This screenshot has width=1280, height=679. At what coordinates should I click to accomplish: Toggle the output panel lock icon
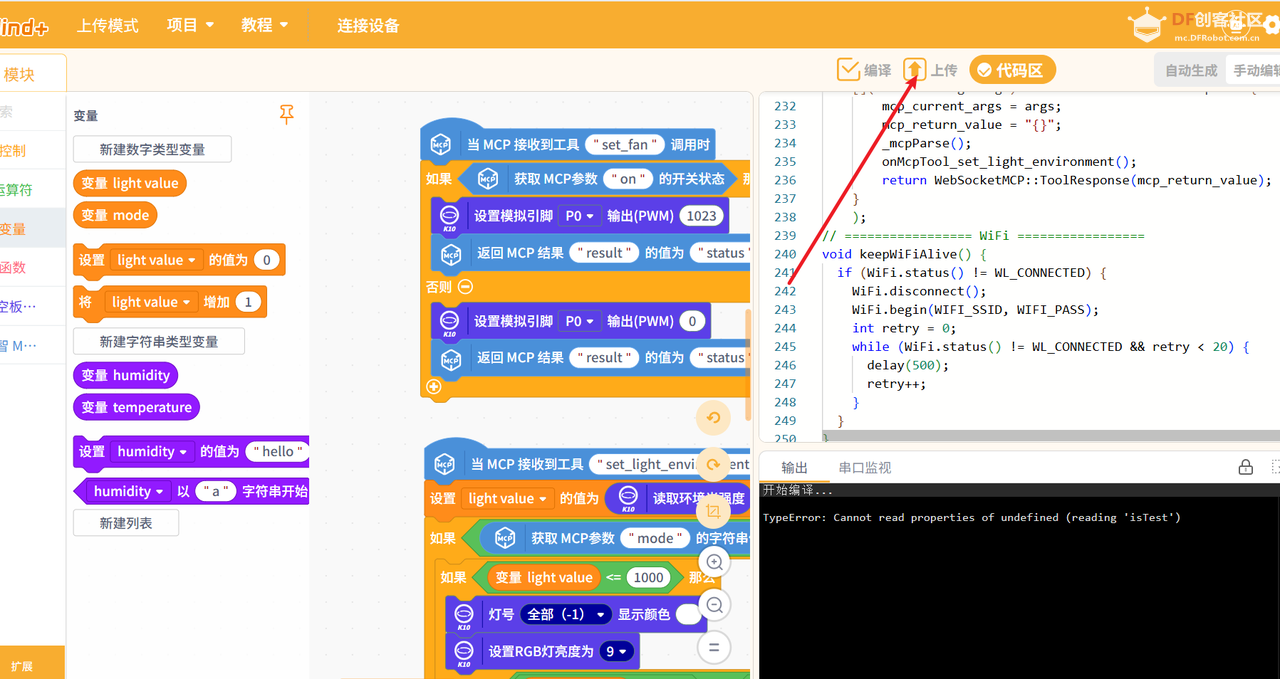point(1245,466)
